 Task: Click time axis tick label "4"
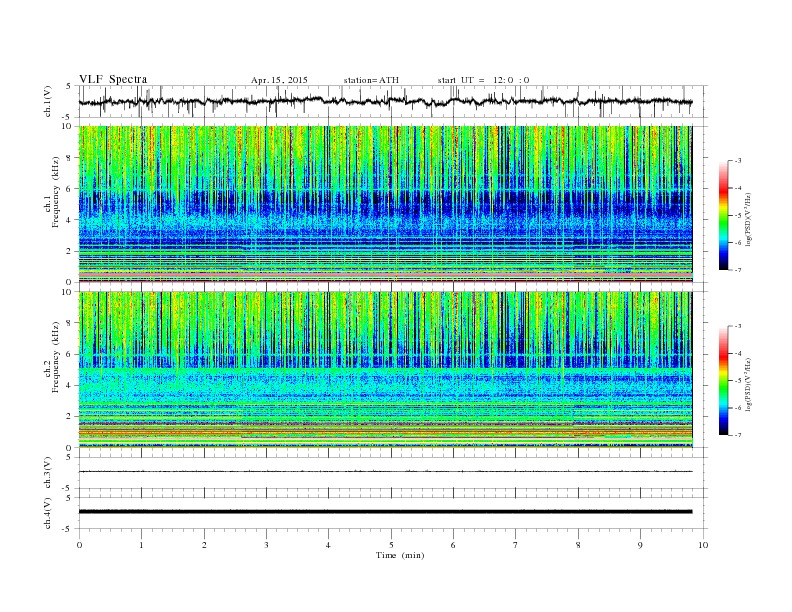pyautogui.click(x=328, y=545)
